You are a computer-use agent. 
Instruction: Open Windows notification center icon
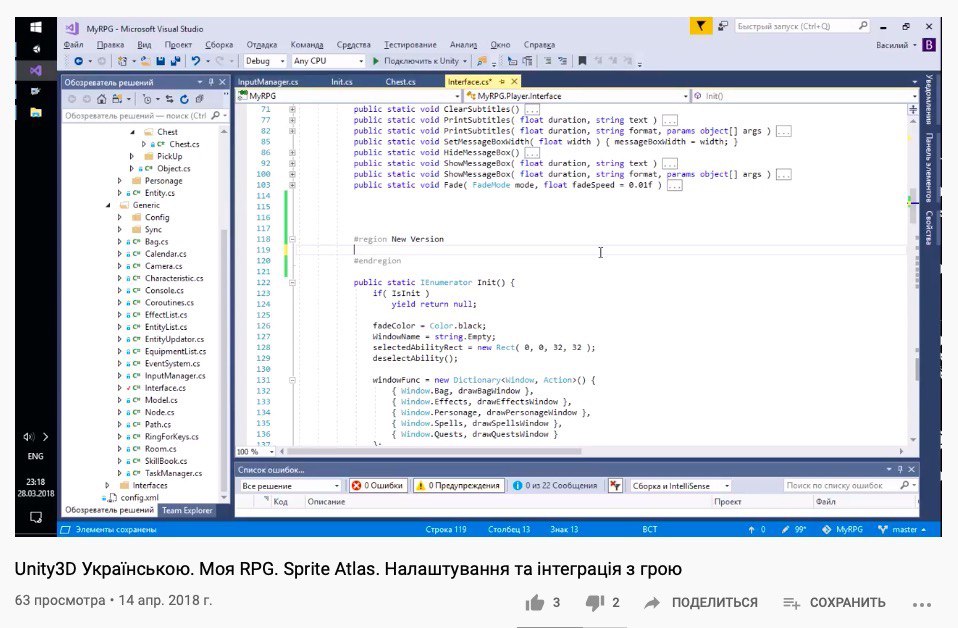pos(35,517)
